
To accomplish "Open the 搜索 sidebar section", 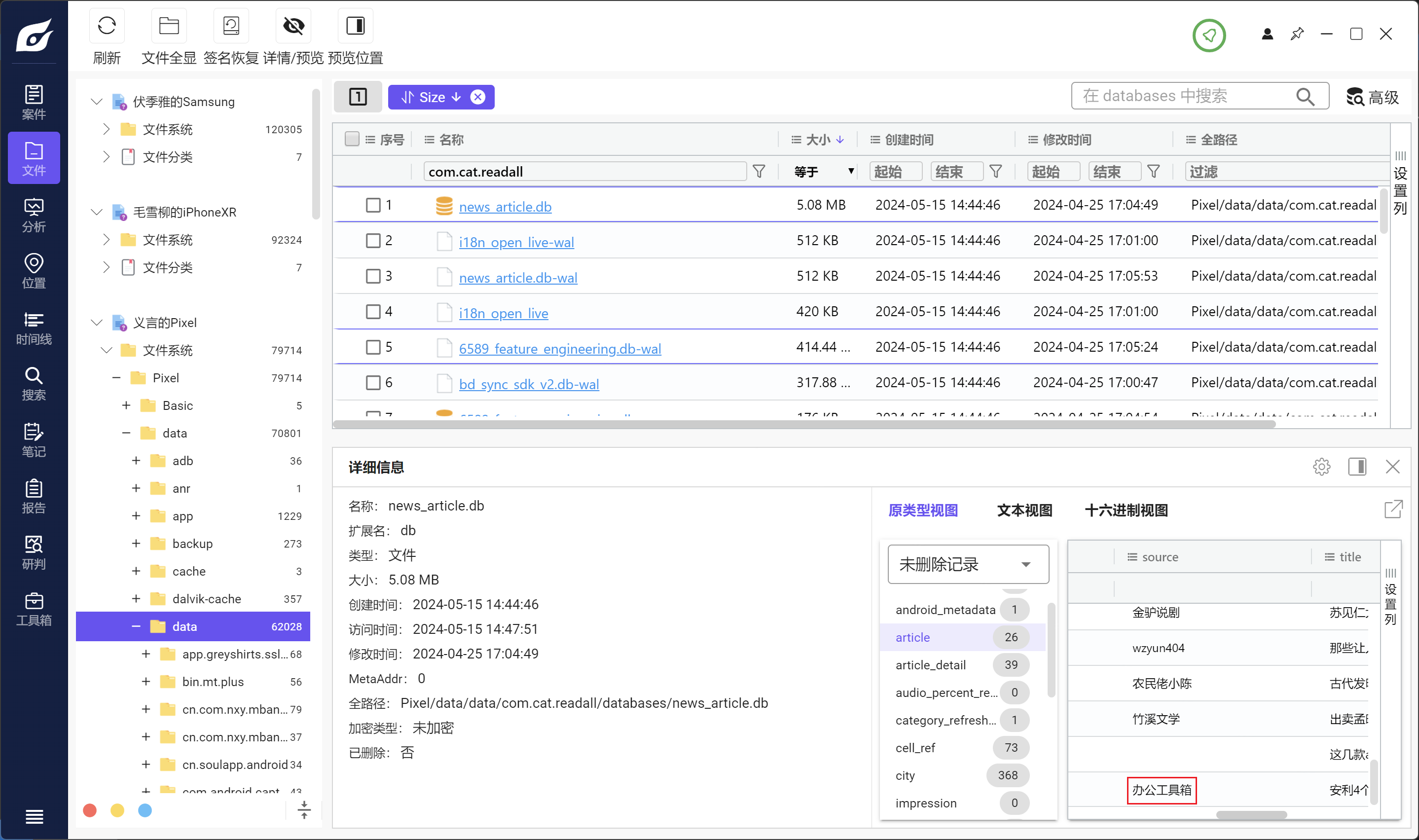I will [x=34, y=383].
